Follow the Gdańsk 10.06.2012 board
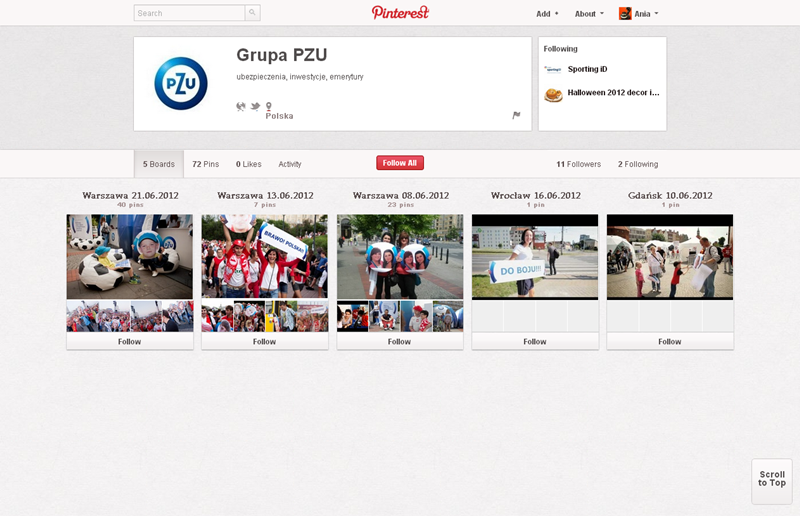Image resolution: width=800 pixels, height=516 pixels. click(x=669, y=341)
